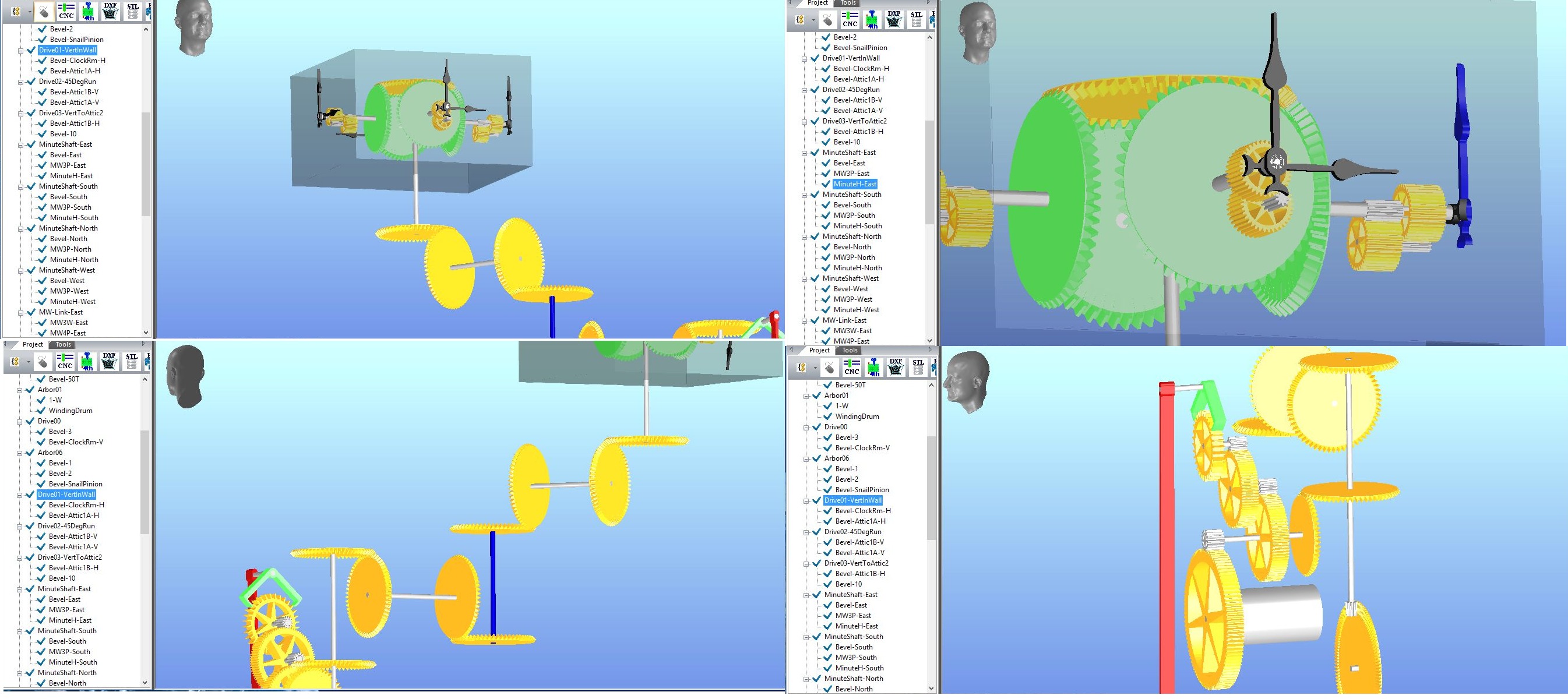1568x699 pixels.
Task: Open dropdown arrow beside braces icon, bottom-right panel
Action: [815, 368]
